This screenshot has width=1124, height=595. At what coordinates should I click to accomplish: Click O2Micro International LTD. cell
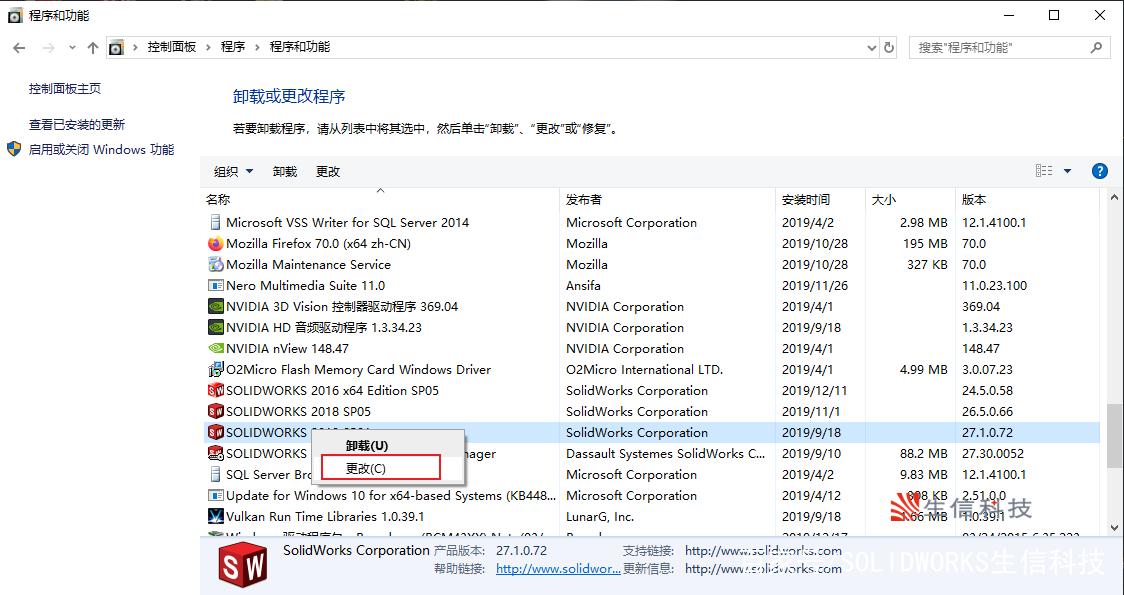(x=644, y=370)
